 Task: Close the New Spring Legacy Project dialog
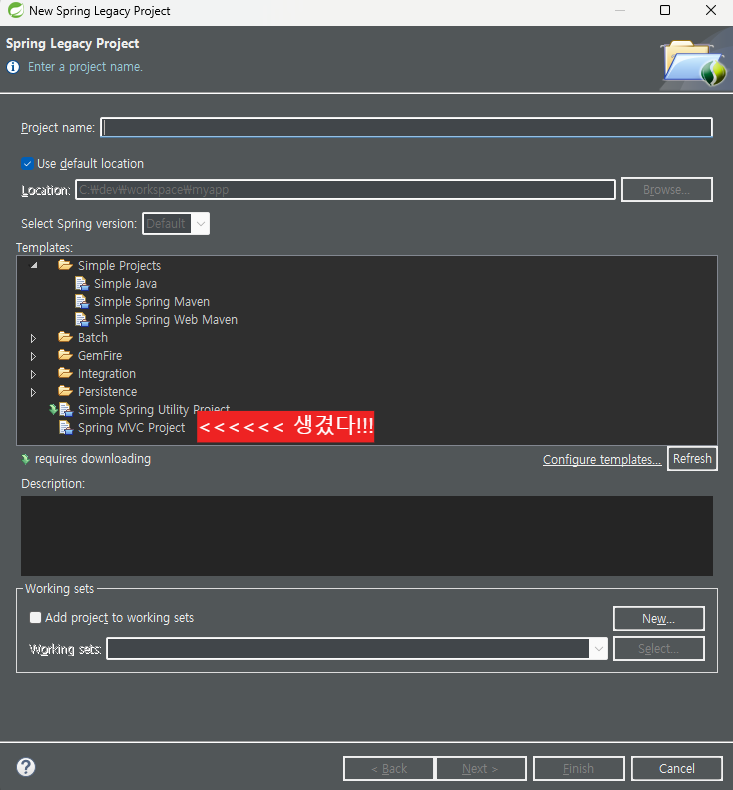[x=711, y=10]
